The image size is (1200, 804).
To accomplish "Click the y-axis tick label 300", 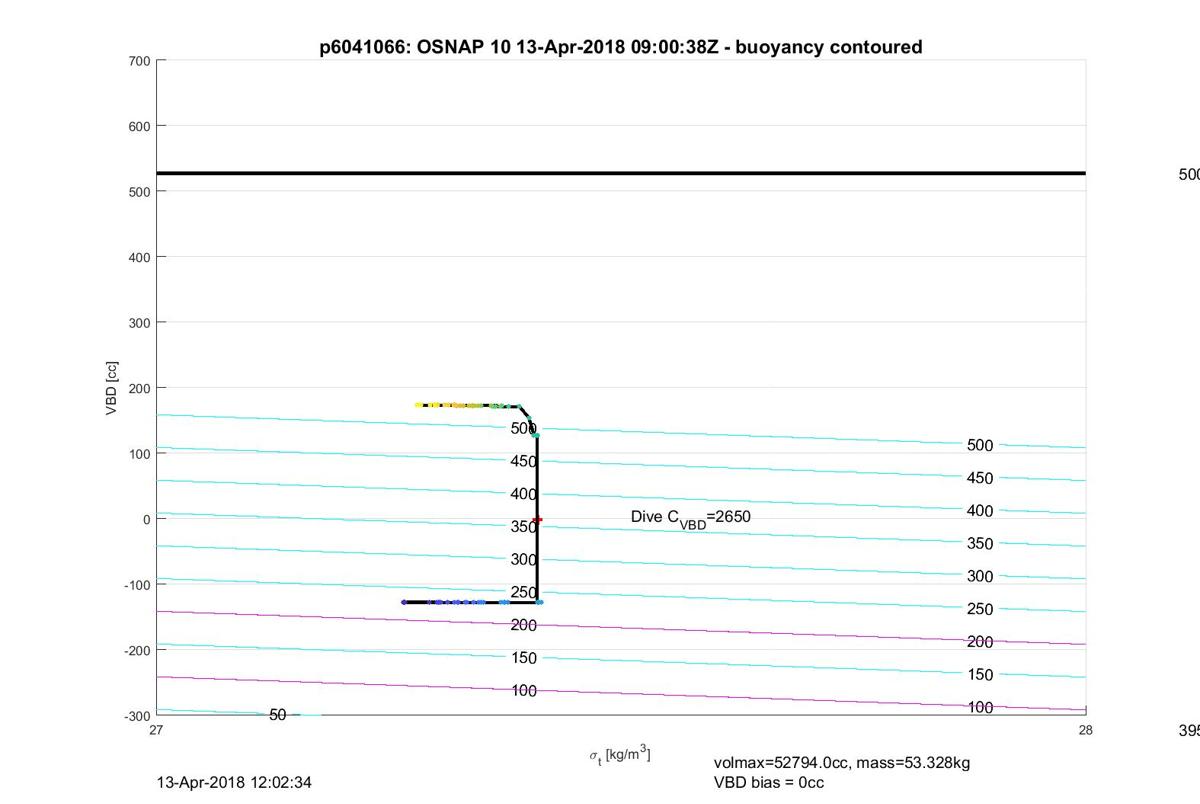I will tap(139, 323).
